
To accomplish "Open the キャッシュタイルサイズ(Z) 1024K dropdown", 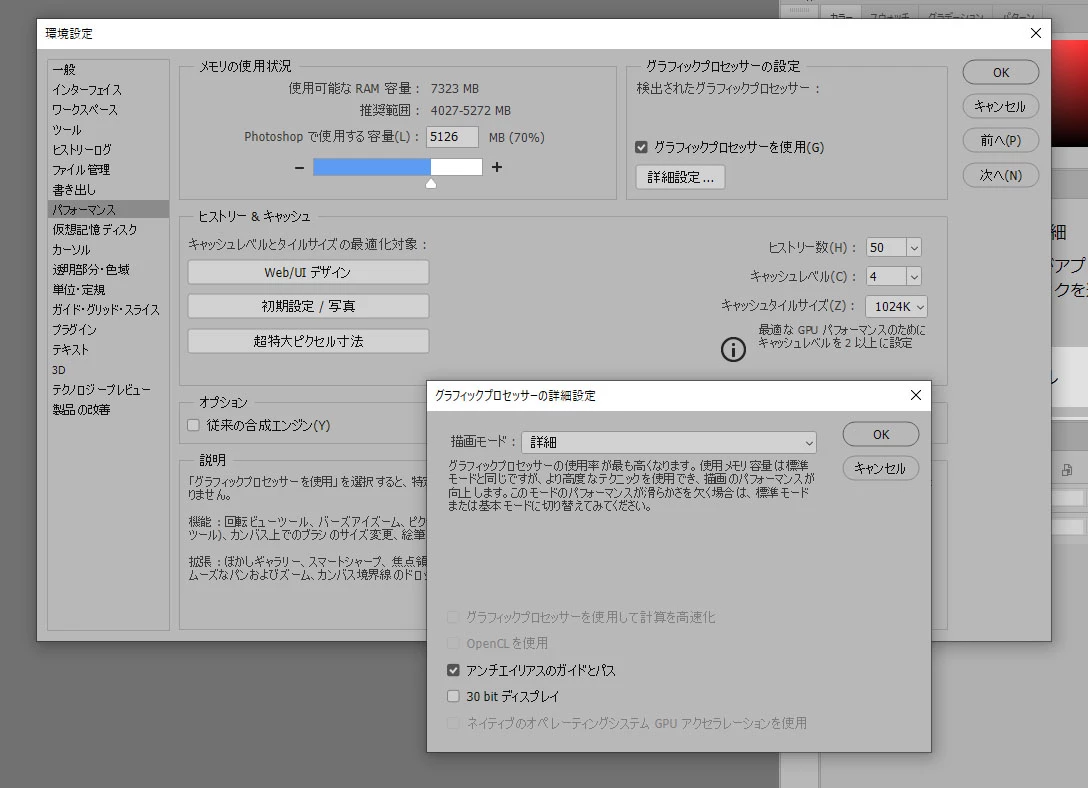I will [x=896, y=307].
